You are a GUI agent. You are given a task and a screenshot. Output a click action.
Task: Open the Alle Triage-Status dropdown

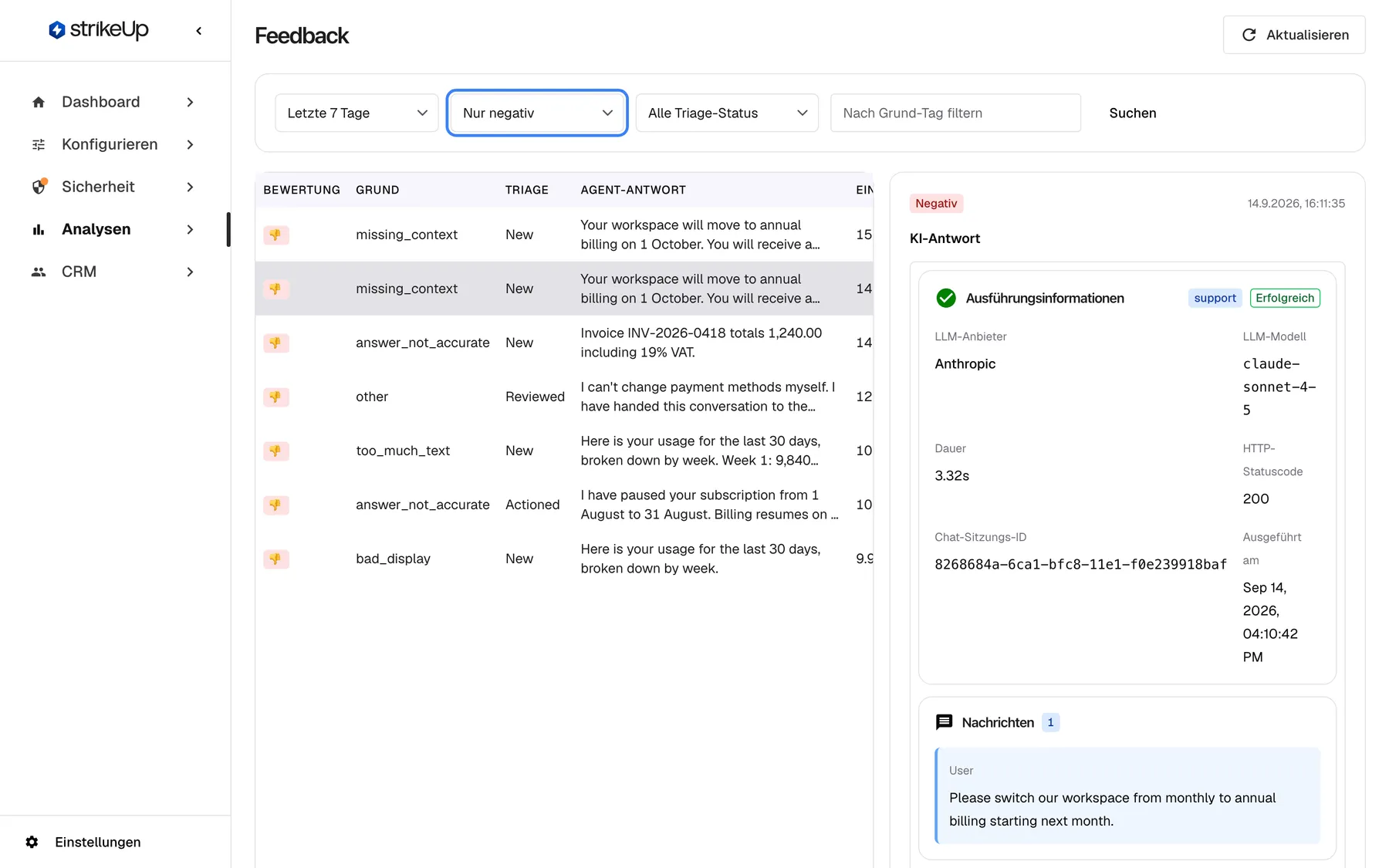coord(727,113)
